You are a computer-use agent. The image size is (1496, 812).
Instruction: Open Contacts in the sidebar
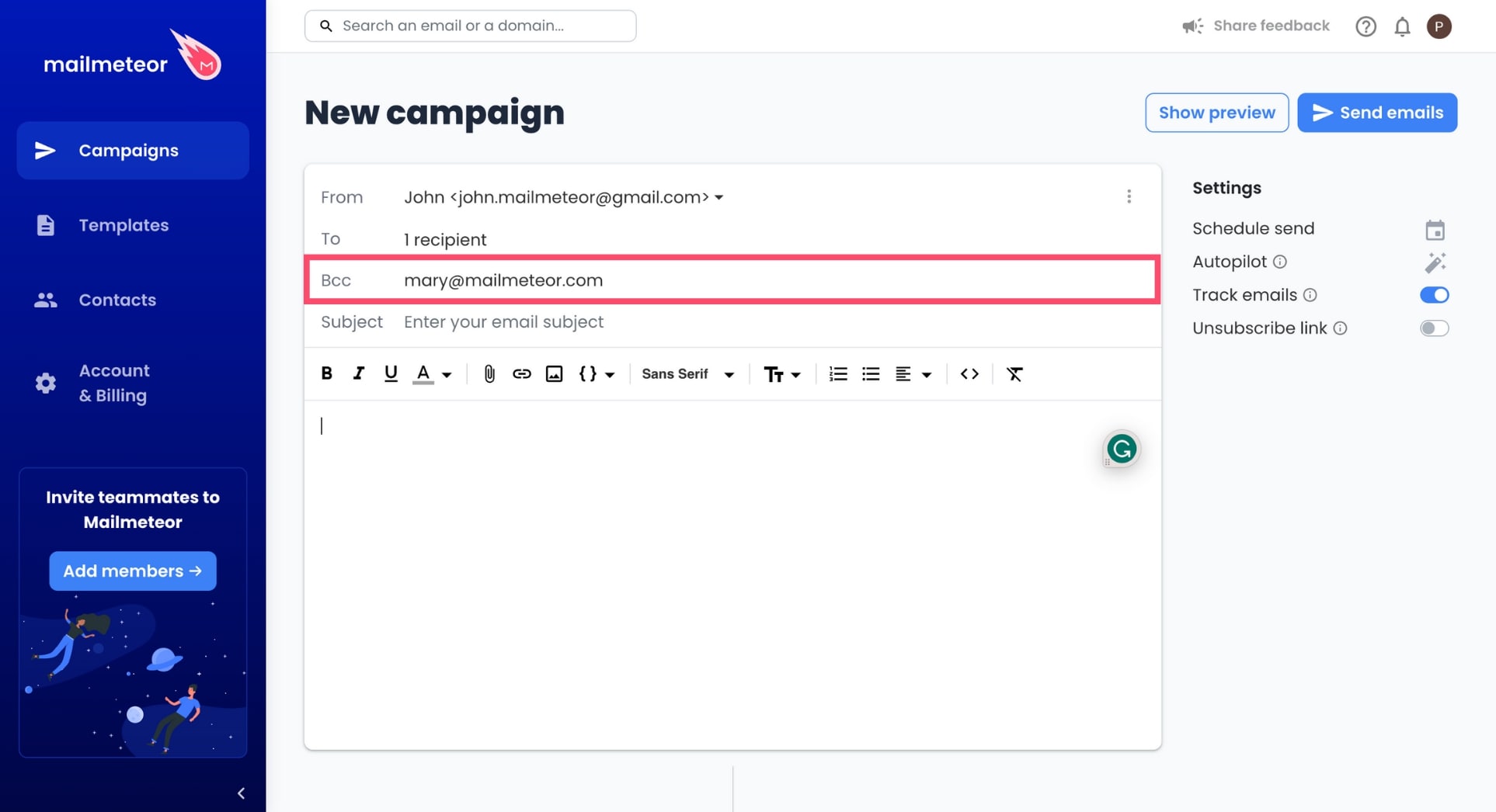(x=117, y=300)
